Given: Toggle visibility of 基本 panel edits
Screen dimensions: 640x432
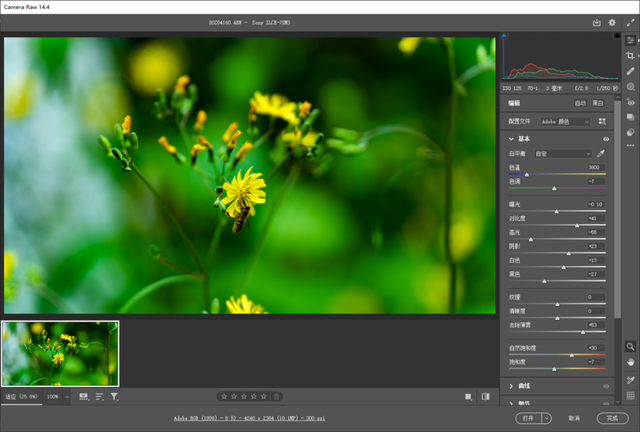Looking at the screenshot, I should (606, 139).
